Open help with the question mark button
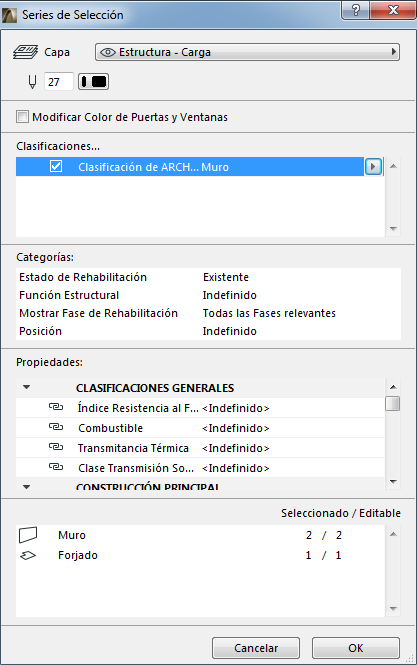 (x=356, y=10)
